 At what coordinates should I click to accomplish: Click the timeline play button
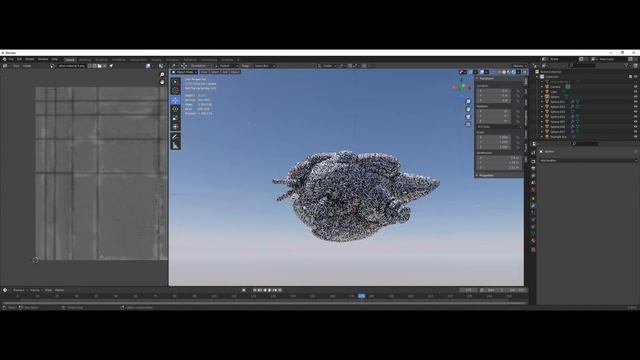pyautogui.click(x=269, y=290)
